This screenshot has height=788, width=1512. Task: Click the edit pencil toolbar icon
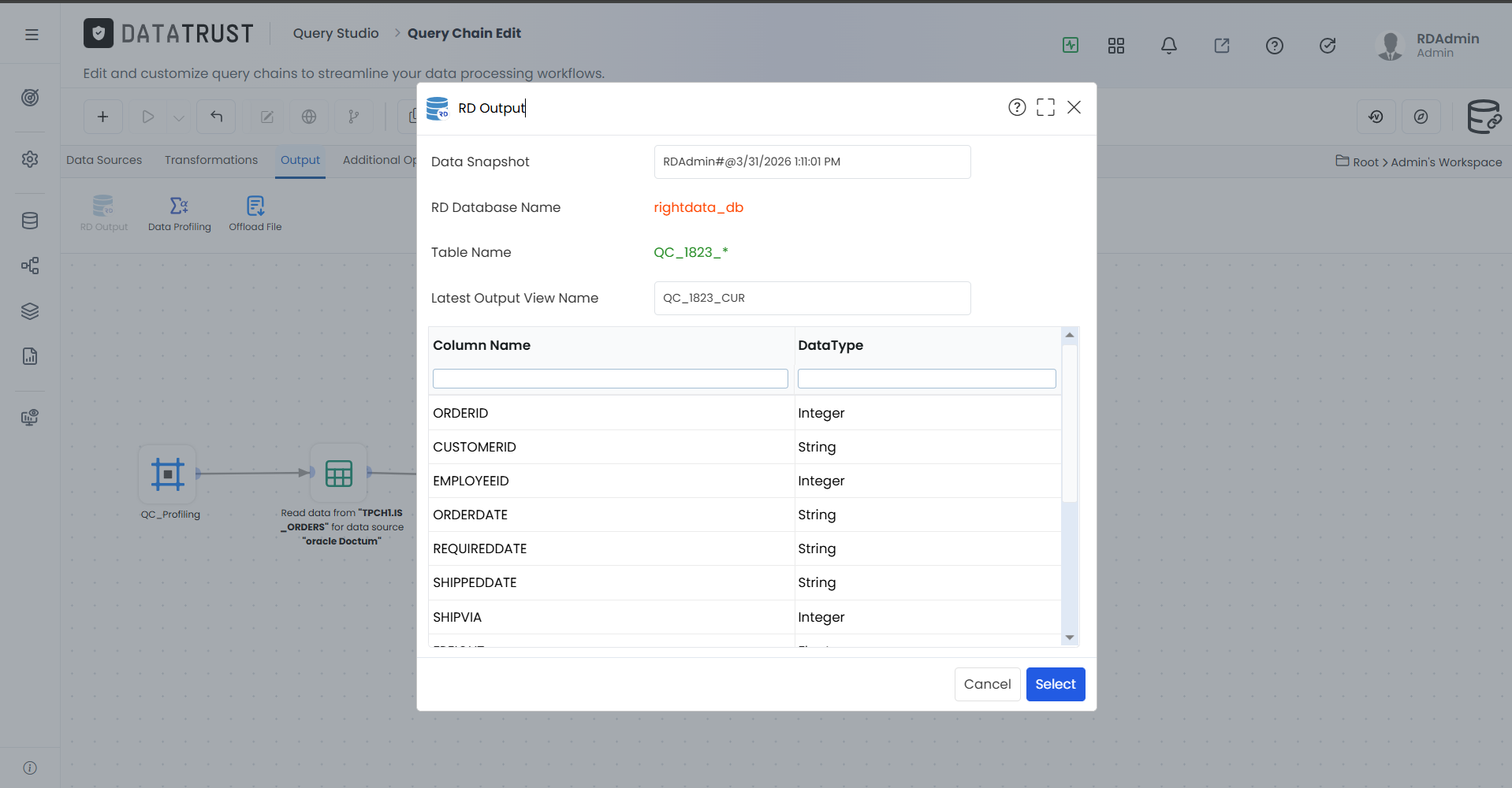pos(267,117)
